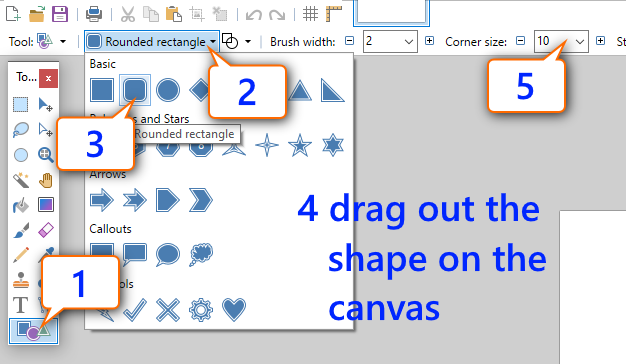Choose the Triangle shape under Basic

300,91
